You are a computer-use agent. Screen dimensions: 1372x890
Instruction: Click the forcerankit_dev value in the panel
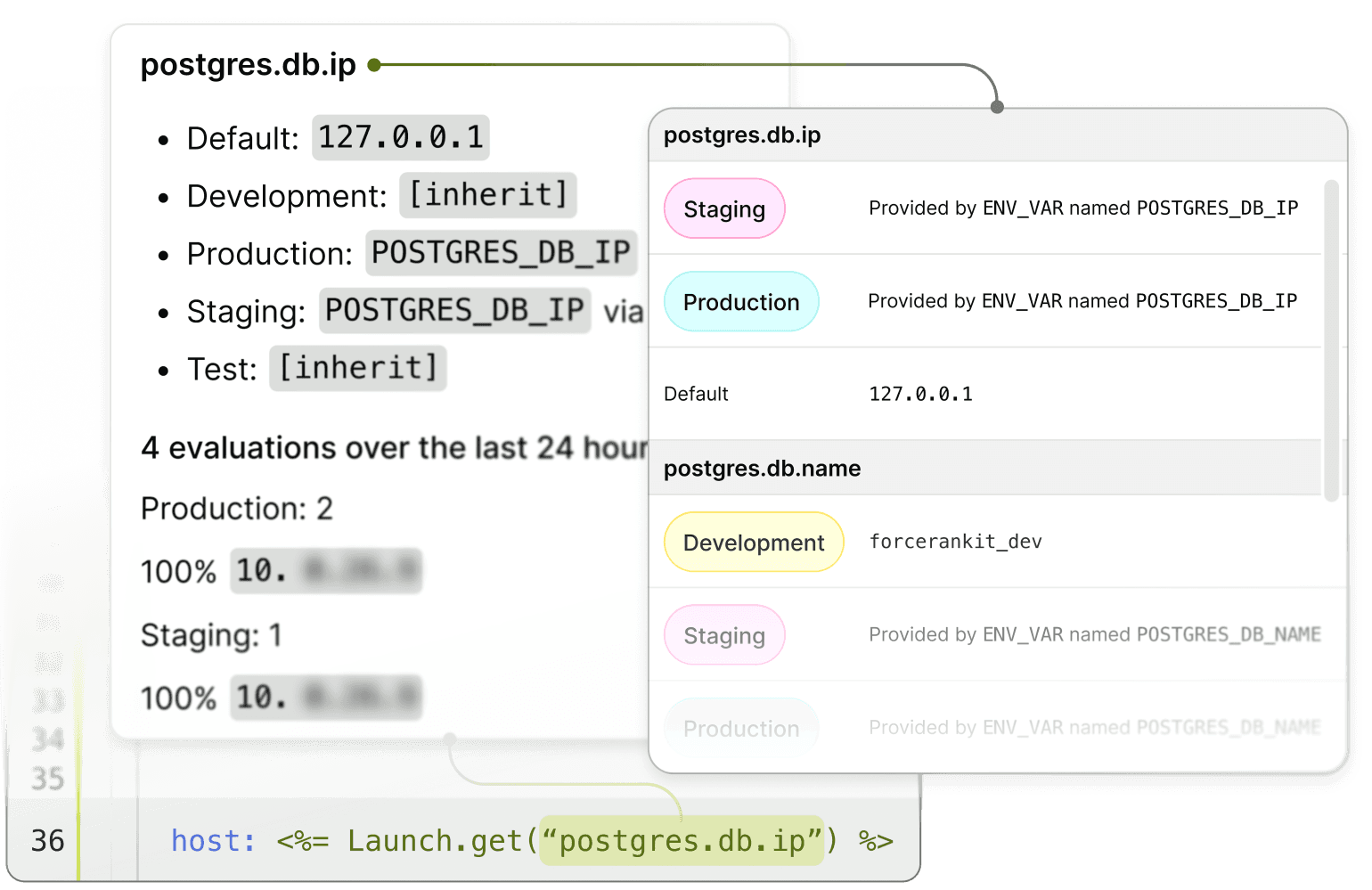coord(955,541)
